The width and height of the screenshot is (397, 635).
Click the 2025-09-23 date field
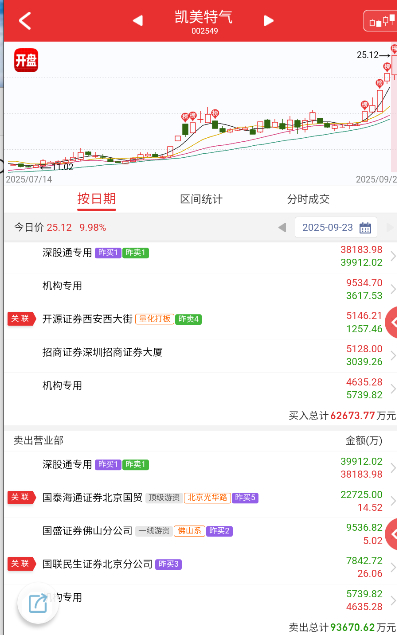tap(336, 228)
